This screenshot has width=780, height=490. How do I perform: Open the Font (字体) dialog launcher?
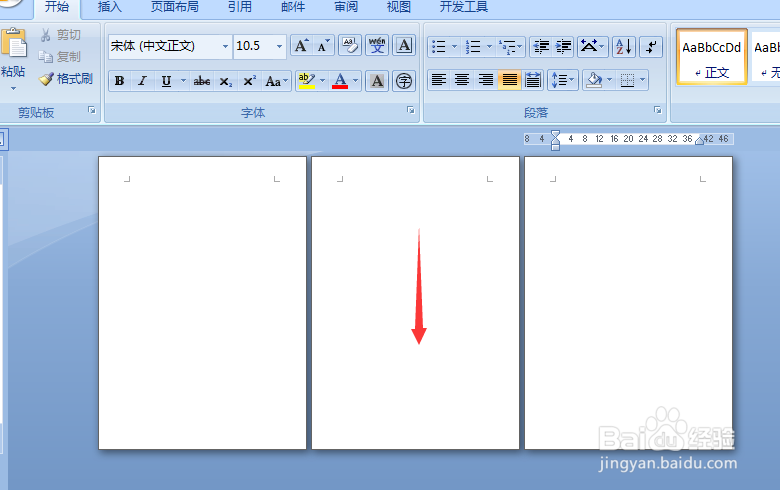pos(410,110)
